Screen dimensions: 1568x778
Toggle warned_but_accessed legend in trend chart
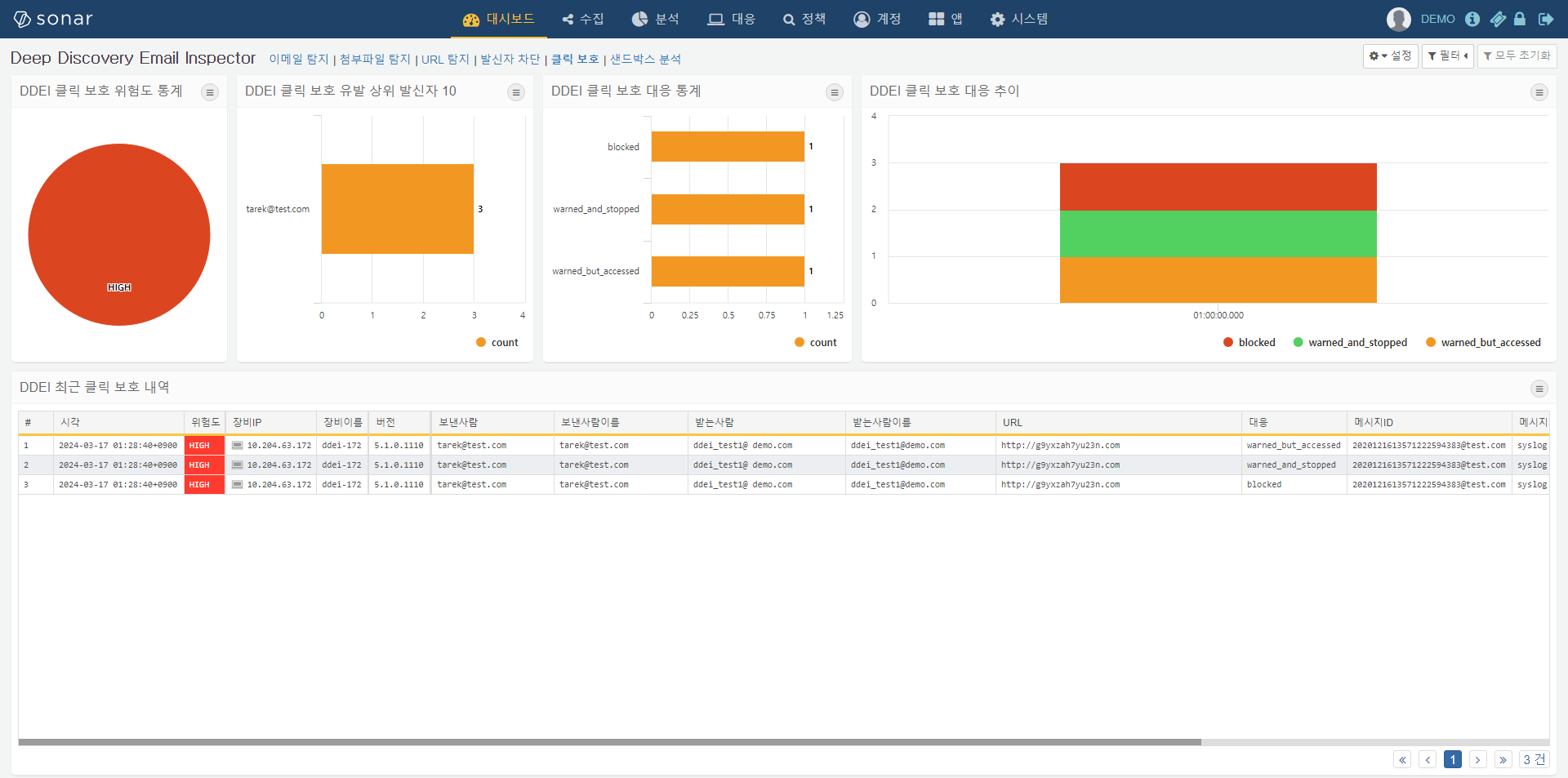pos(1484,343)
